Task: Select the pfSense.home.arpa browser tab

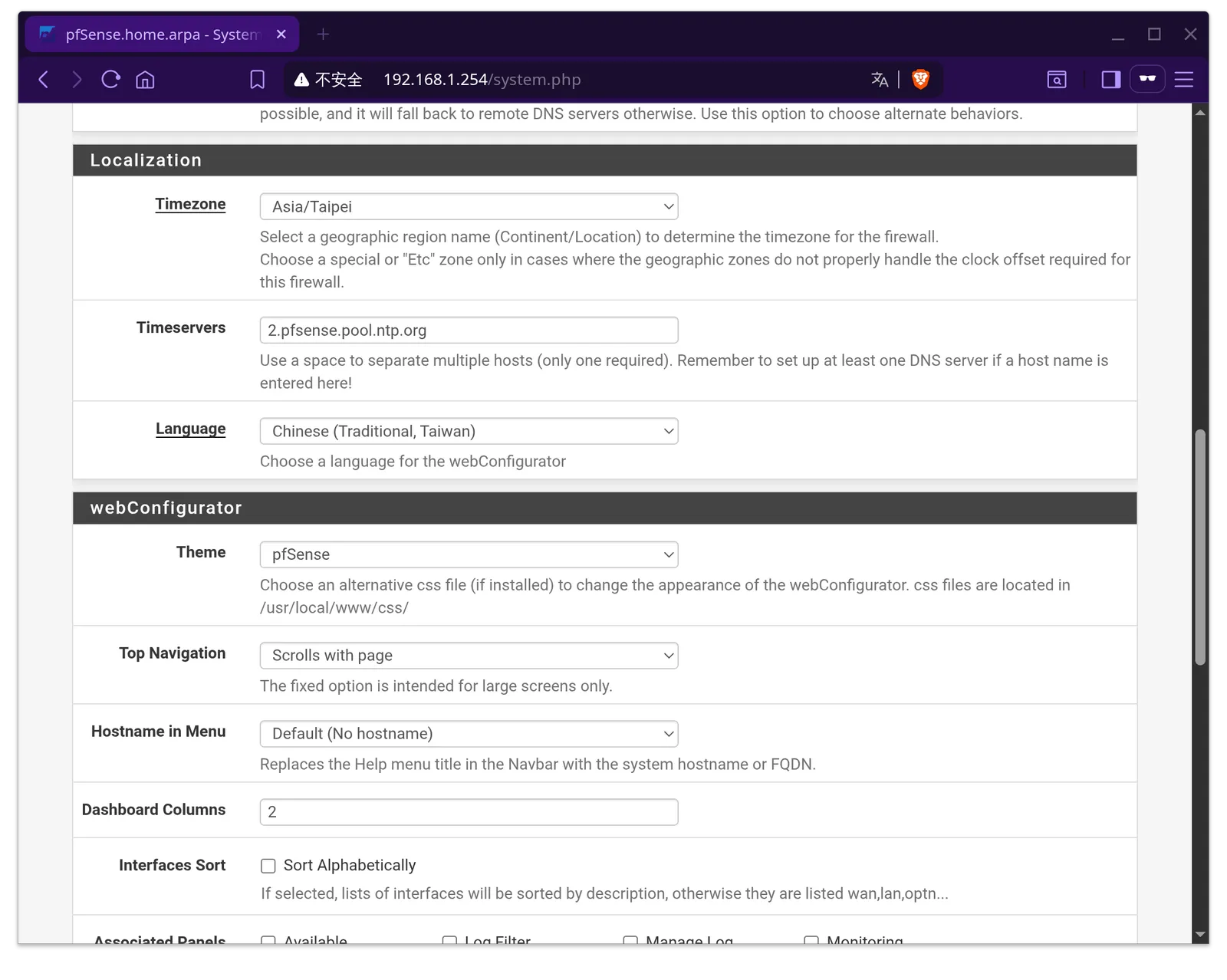Action: click(162, 35)
